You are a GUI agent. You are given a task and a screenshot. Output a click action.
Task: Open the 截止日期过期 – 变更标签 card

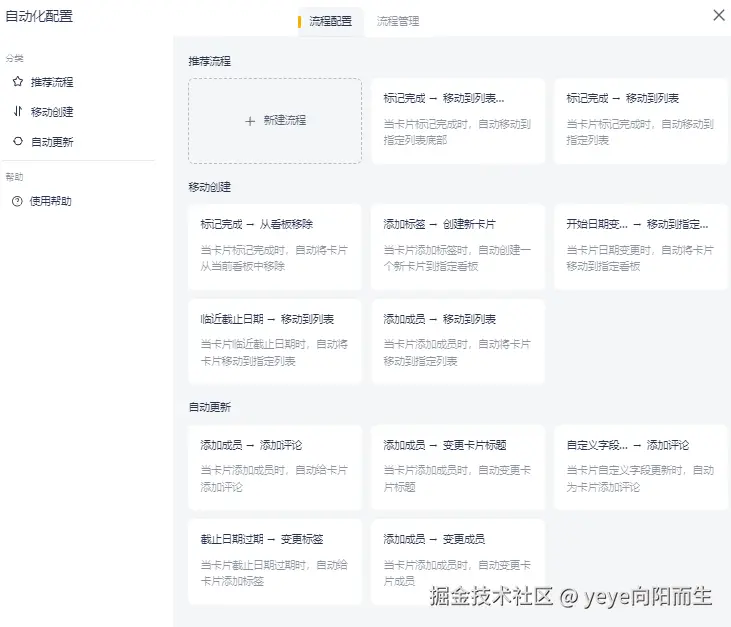(275, 562)
